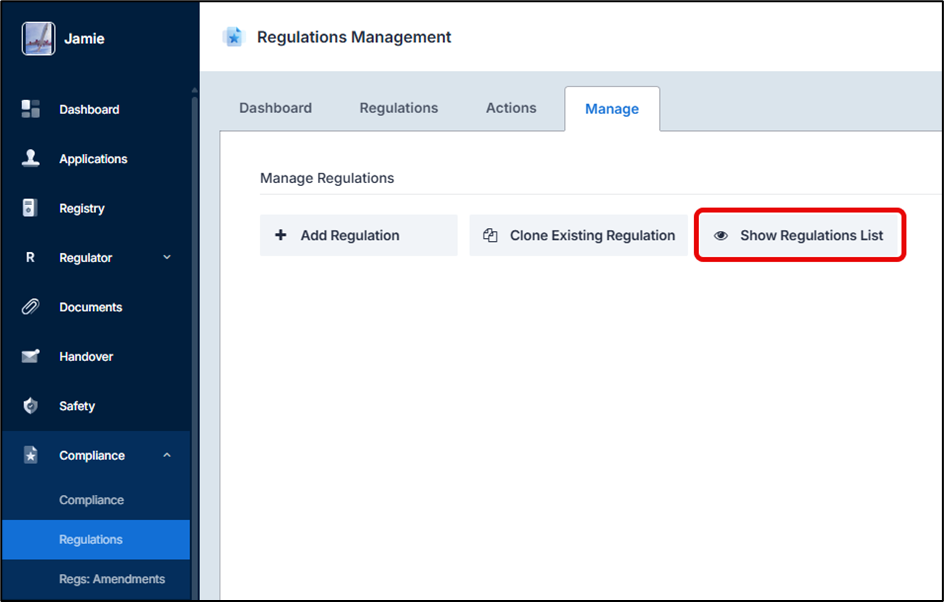Open the Dashboard tab
944x602 pixels.
click(276, 108)
